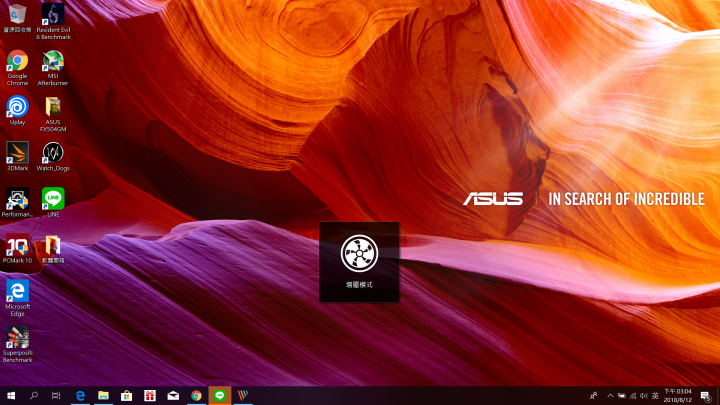Open the MSI Afterburner desktop shortcut

click(x=53, y=68)
